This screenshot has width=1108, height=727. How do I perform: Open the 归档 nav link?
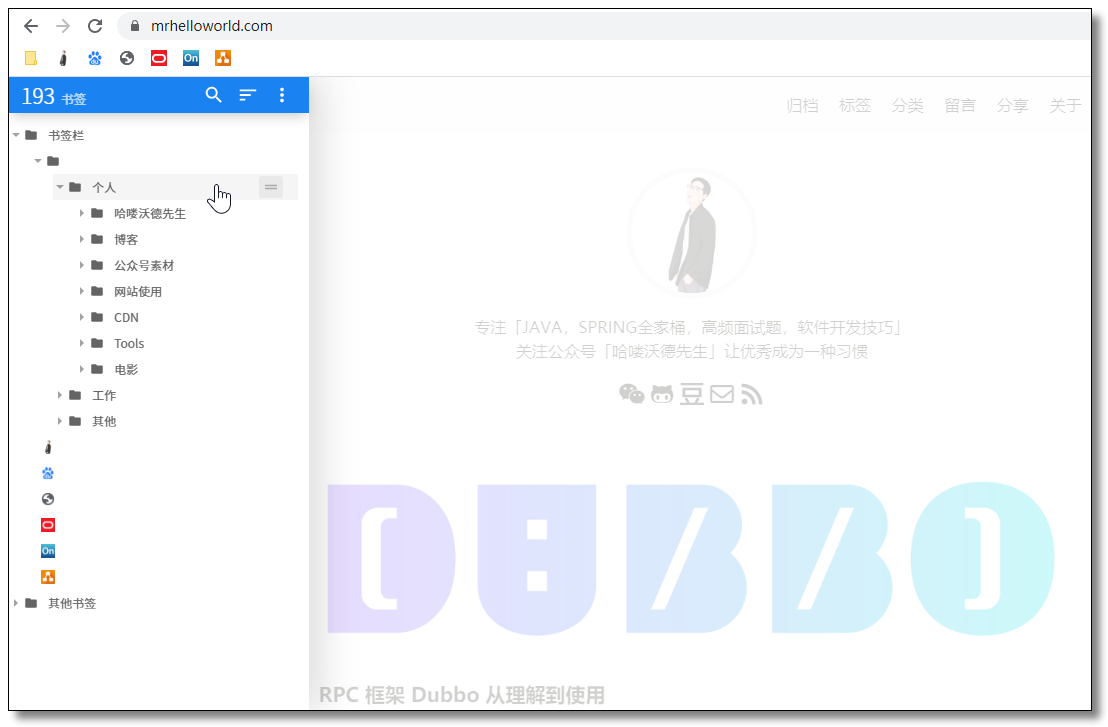click(x=802, y=106)
